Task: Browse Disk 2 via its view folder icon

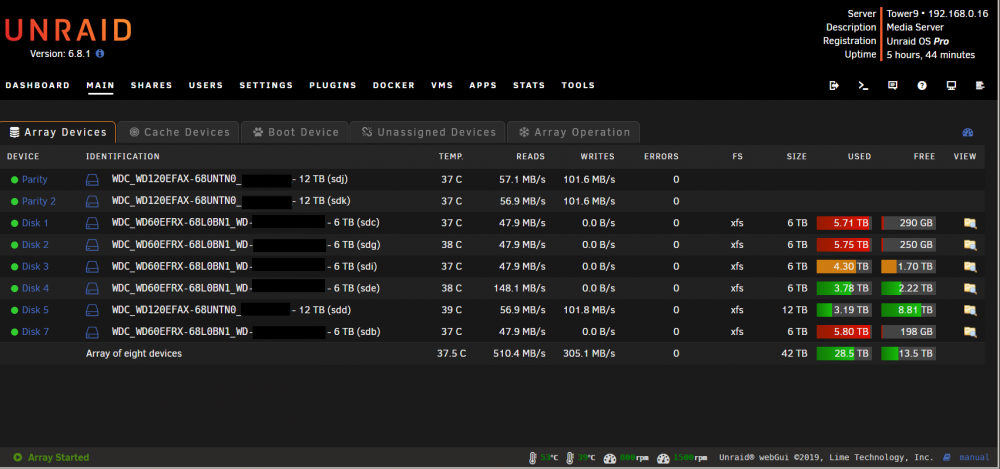Action: 970,245
